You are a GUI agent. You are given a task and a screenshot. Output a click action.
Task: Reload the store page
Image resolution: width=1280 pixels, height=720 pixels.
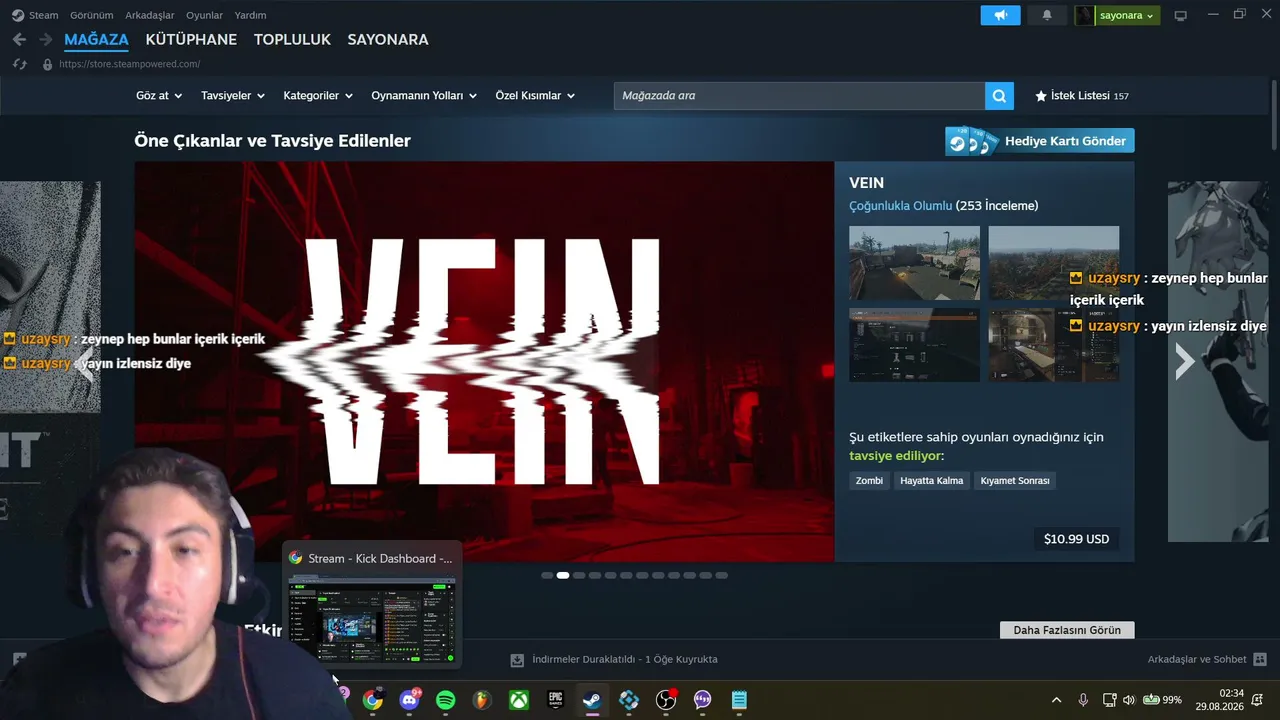(x=19, y=64)
